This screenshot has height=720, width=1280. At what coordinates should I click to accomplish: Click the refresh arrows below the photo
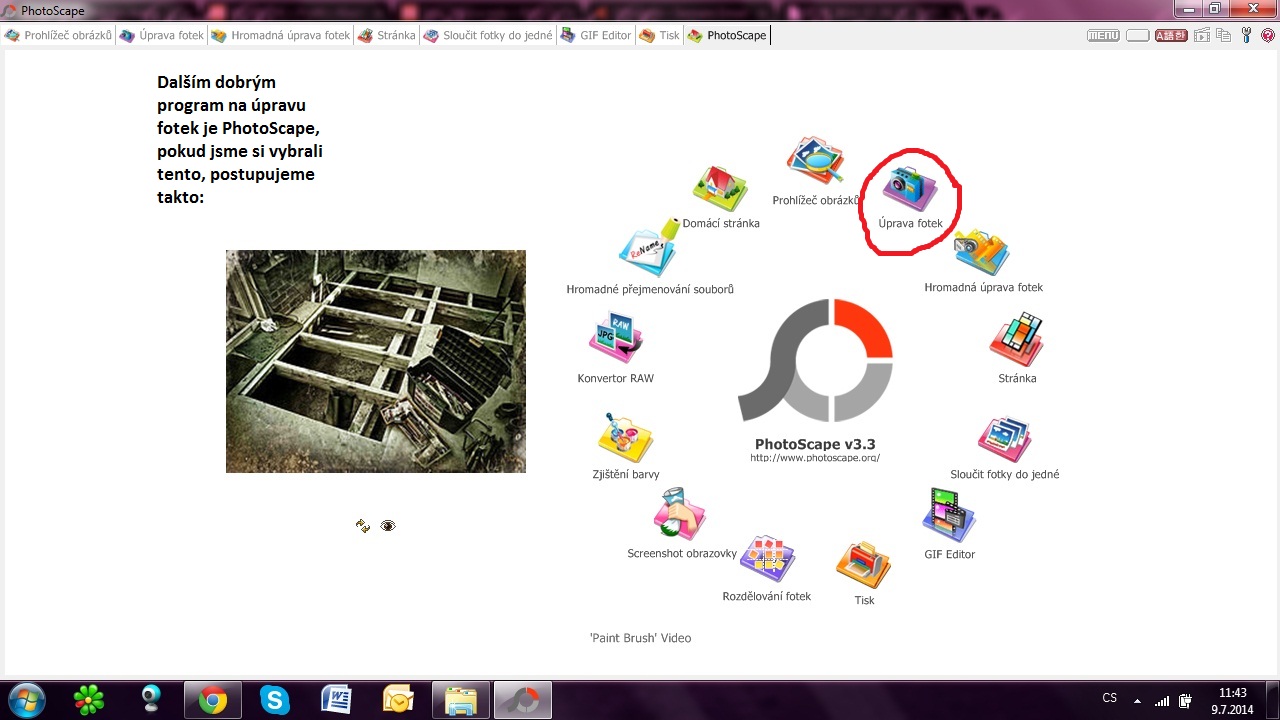(x=363, y=526)
